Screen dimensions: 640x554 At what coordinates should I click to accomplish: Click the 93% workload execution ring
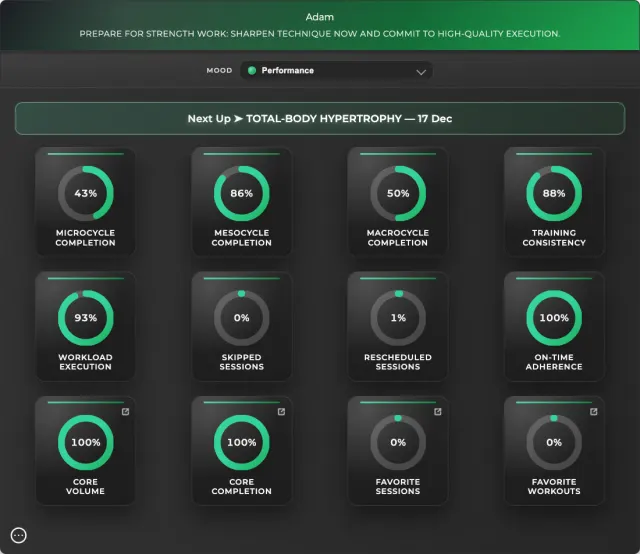pos(86,318)
